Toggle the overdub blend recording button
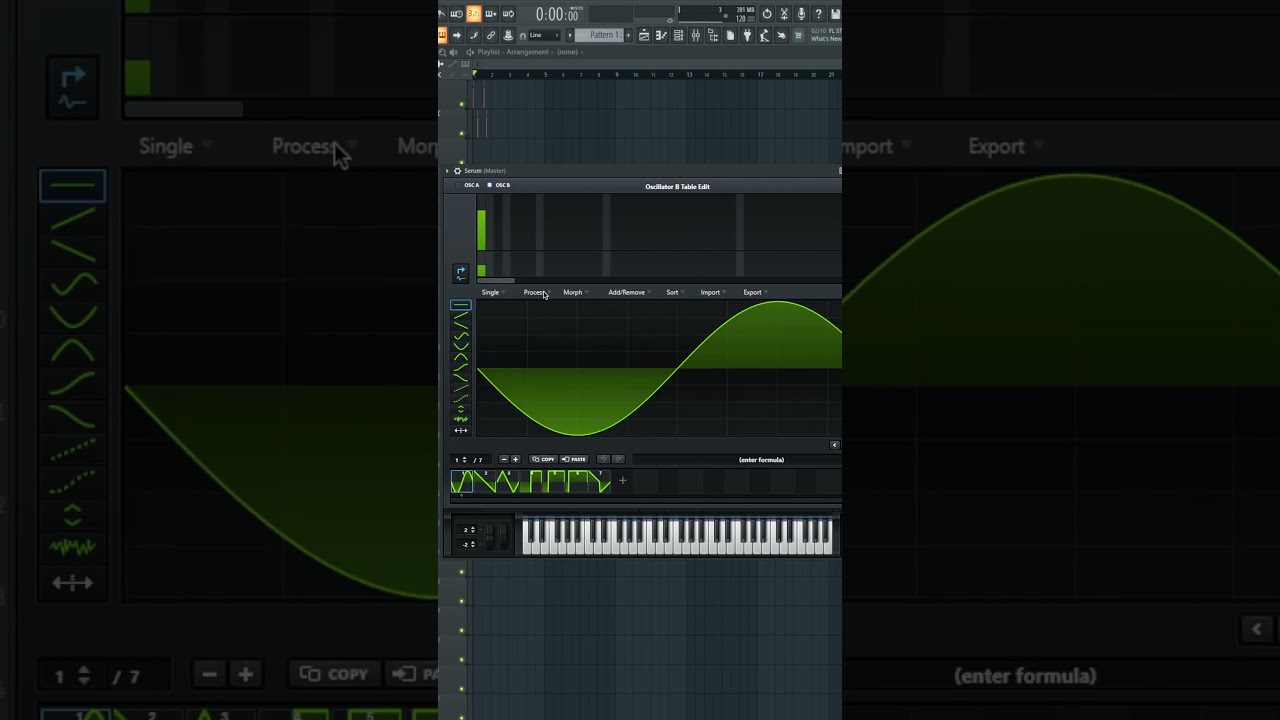1280x720 pixels. (x=491, y=14)
